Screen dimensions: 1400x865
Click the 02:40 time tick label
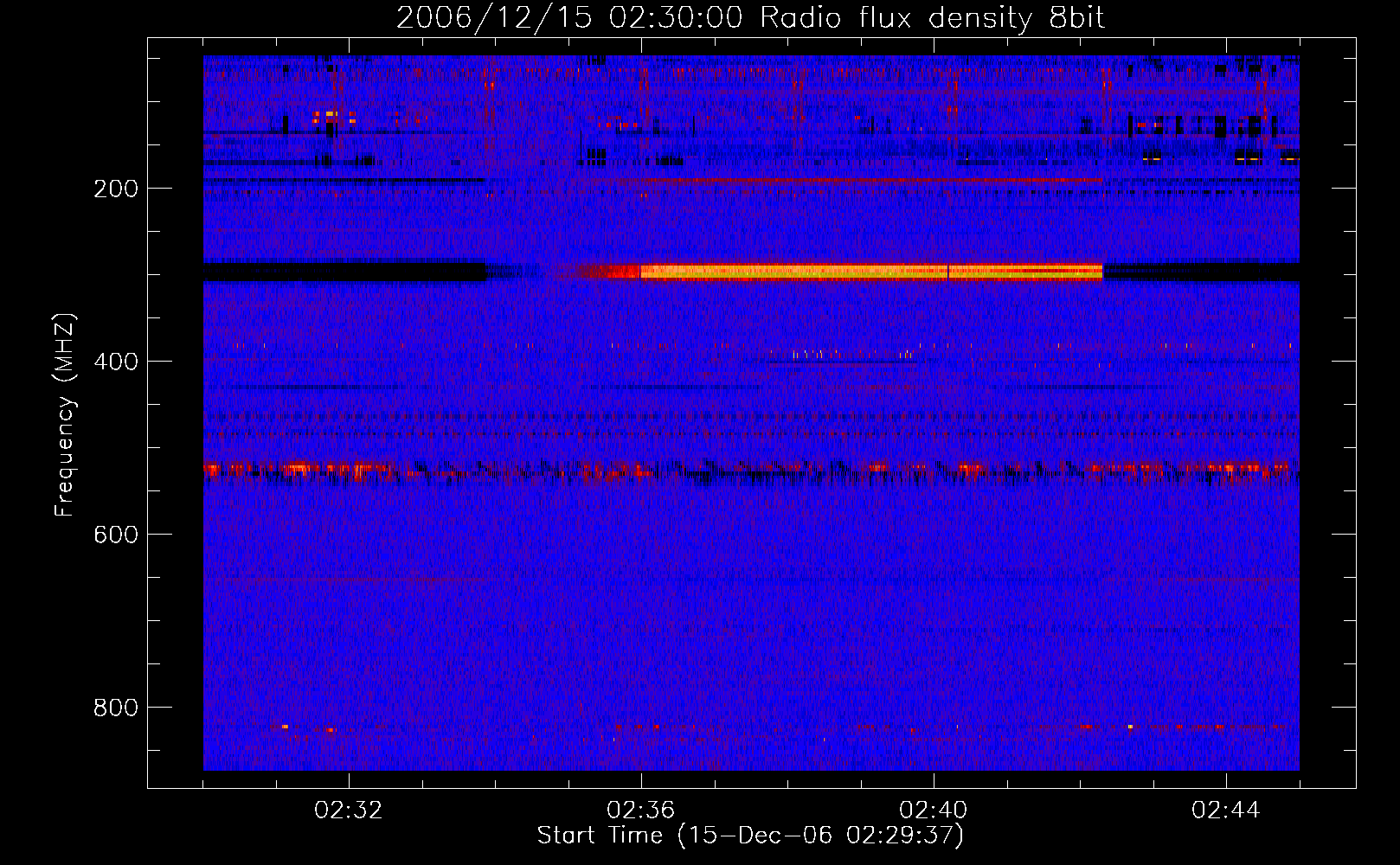[934, 811]
